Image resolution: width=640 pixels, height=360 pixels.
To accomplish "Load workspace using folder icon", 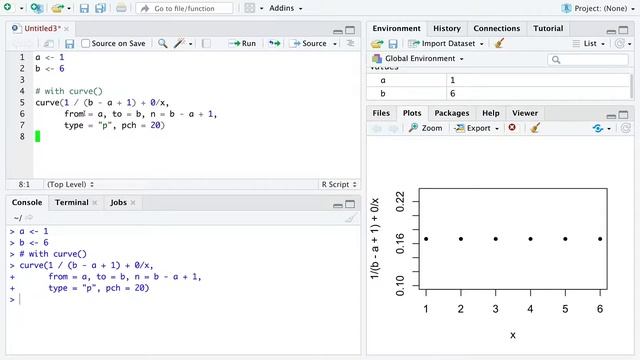I will click(x=377, y=44).
